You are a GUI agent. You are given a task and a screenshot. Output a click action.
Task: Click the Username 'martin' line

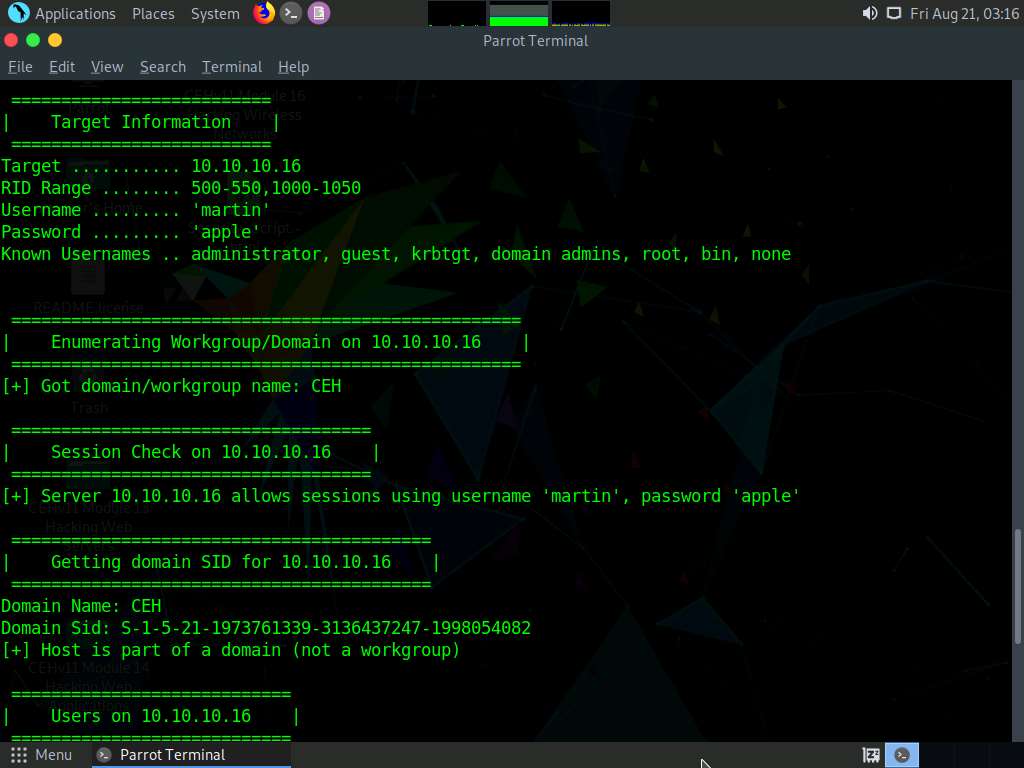(136, 210)
